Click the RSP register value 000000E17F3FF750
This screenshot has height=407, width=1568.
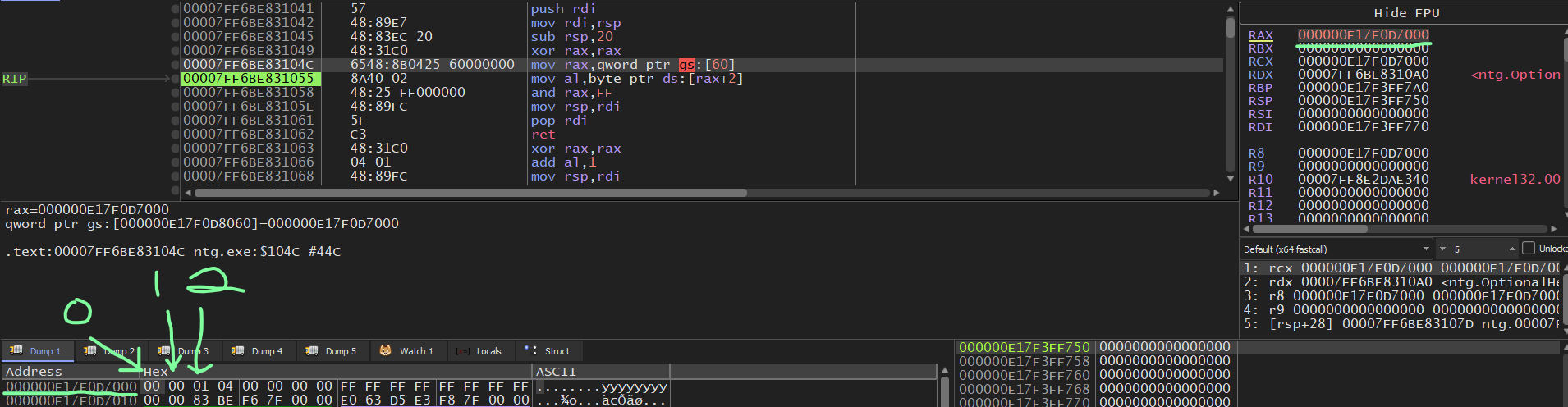[x=1363, y=101]
